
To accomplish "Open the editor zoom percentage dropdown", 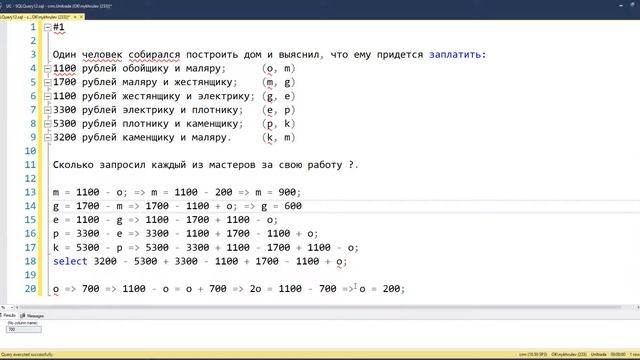I will point(12,307).
